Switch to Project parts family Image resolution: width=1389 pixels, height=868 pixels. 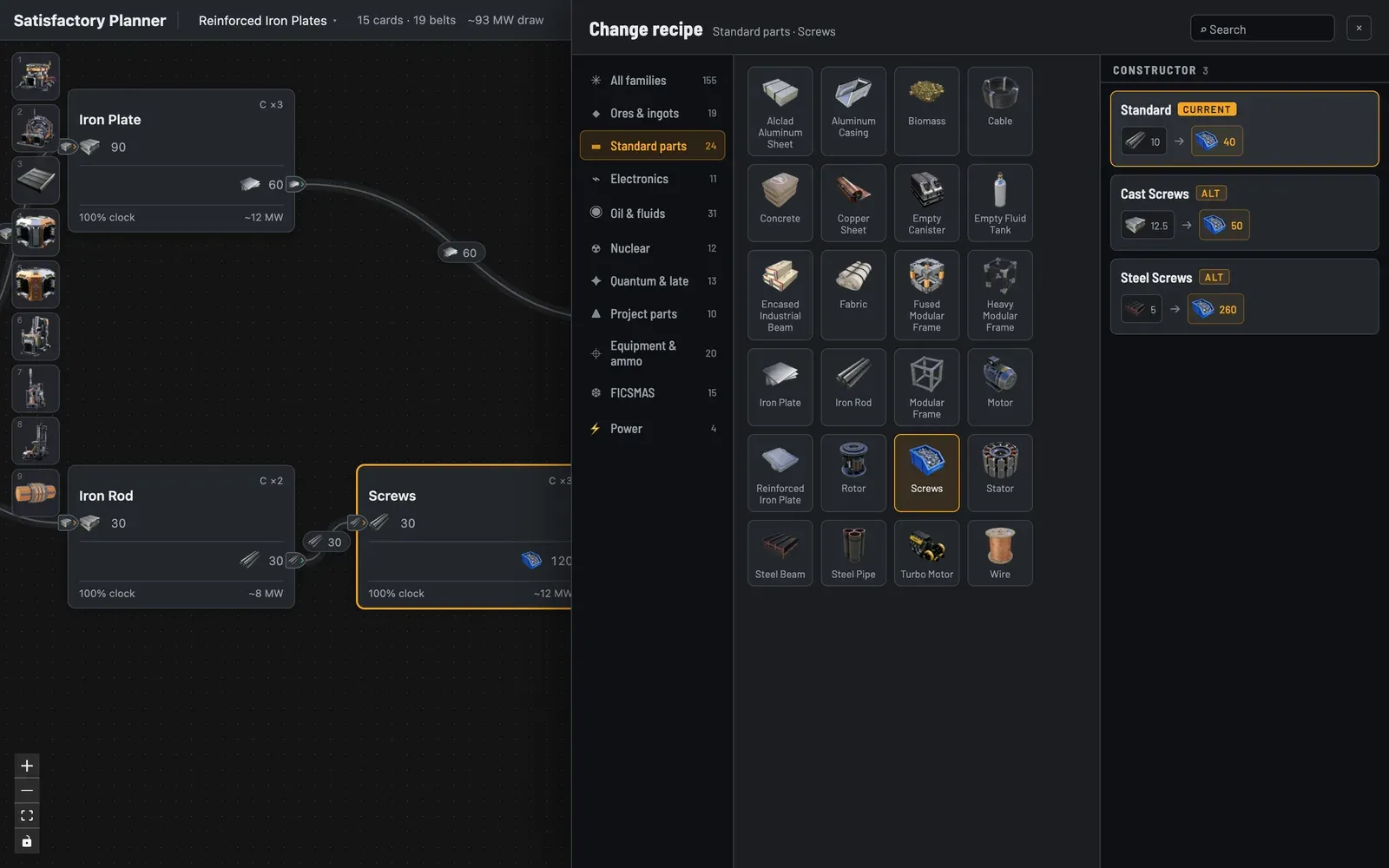click(x=652, y=314)
